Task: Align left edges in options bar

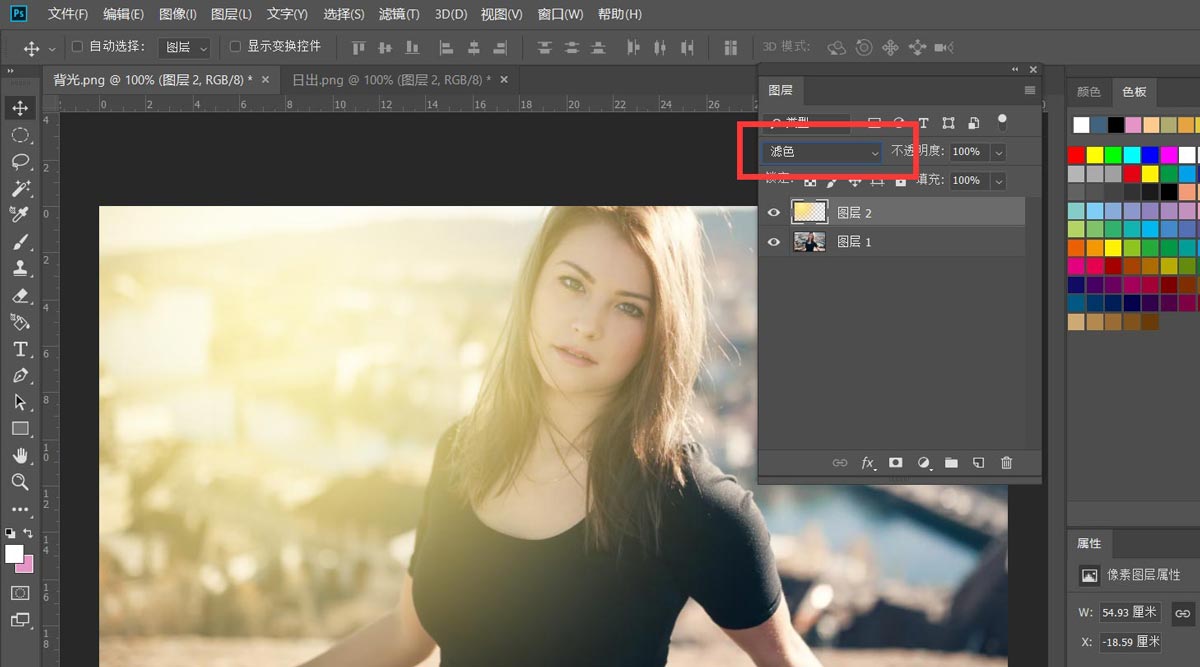Action: pos(446,48)
